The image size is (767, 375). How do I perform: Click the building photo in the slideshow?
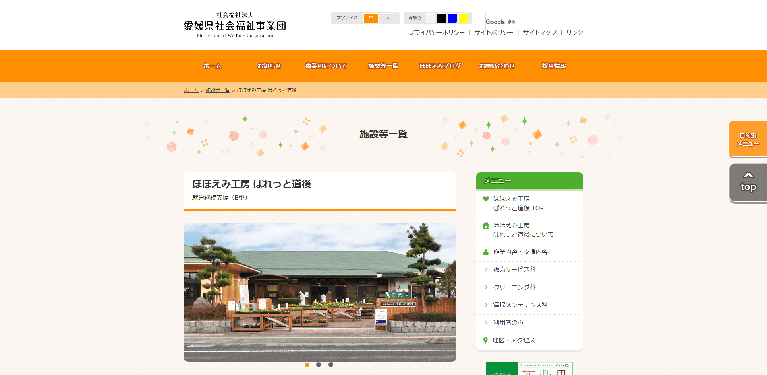320,292
